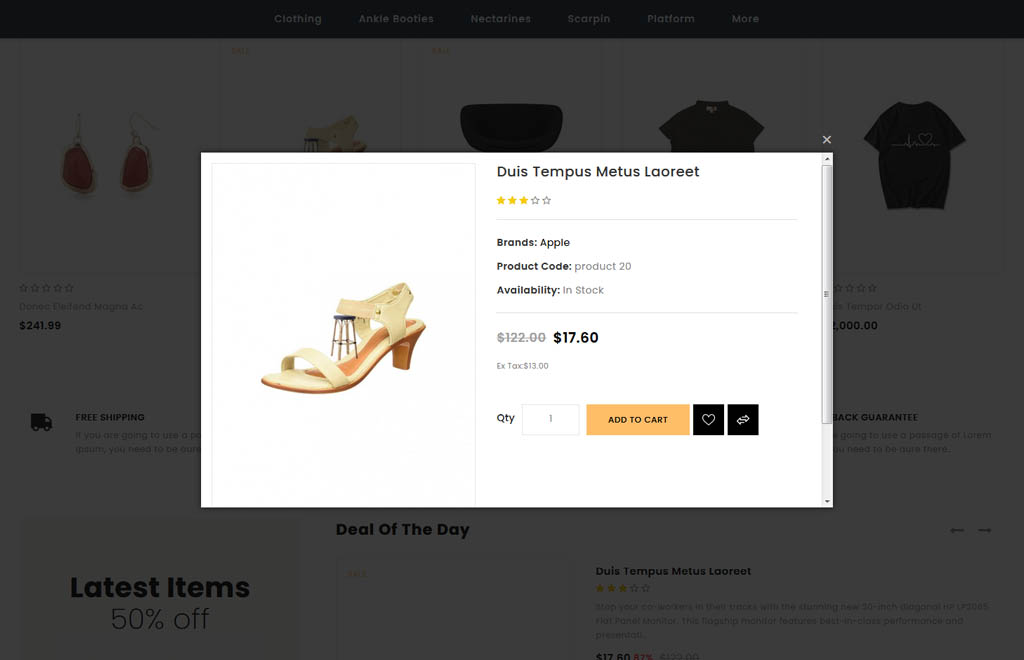Click the Add to Cart button
Viewport: 1024px width, 660px height.
637,420
